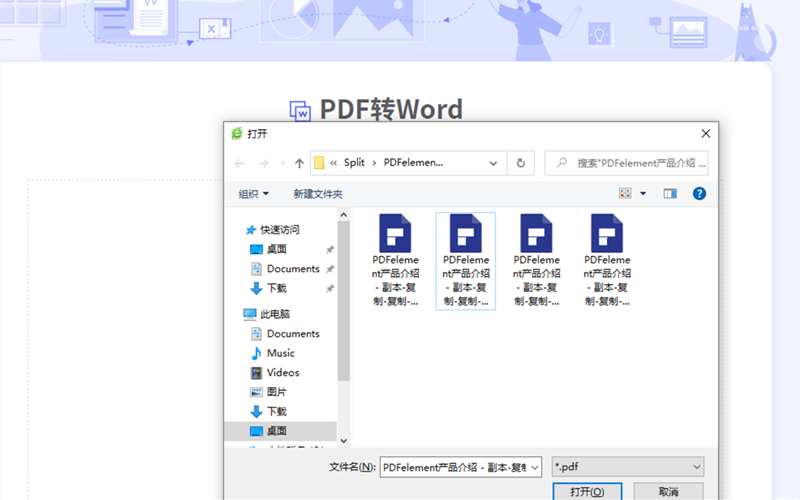Expand the address bar path dropdown
Screen dimensions: 800x500
[x=494, y=163]
